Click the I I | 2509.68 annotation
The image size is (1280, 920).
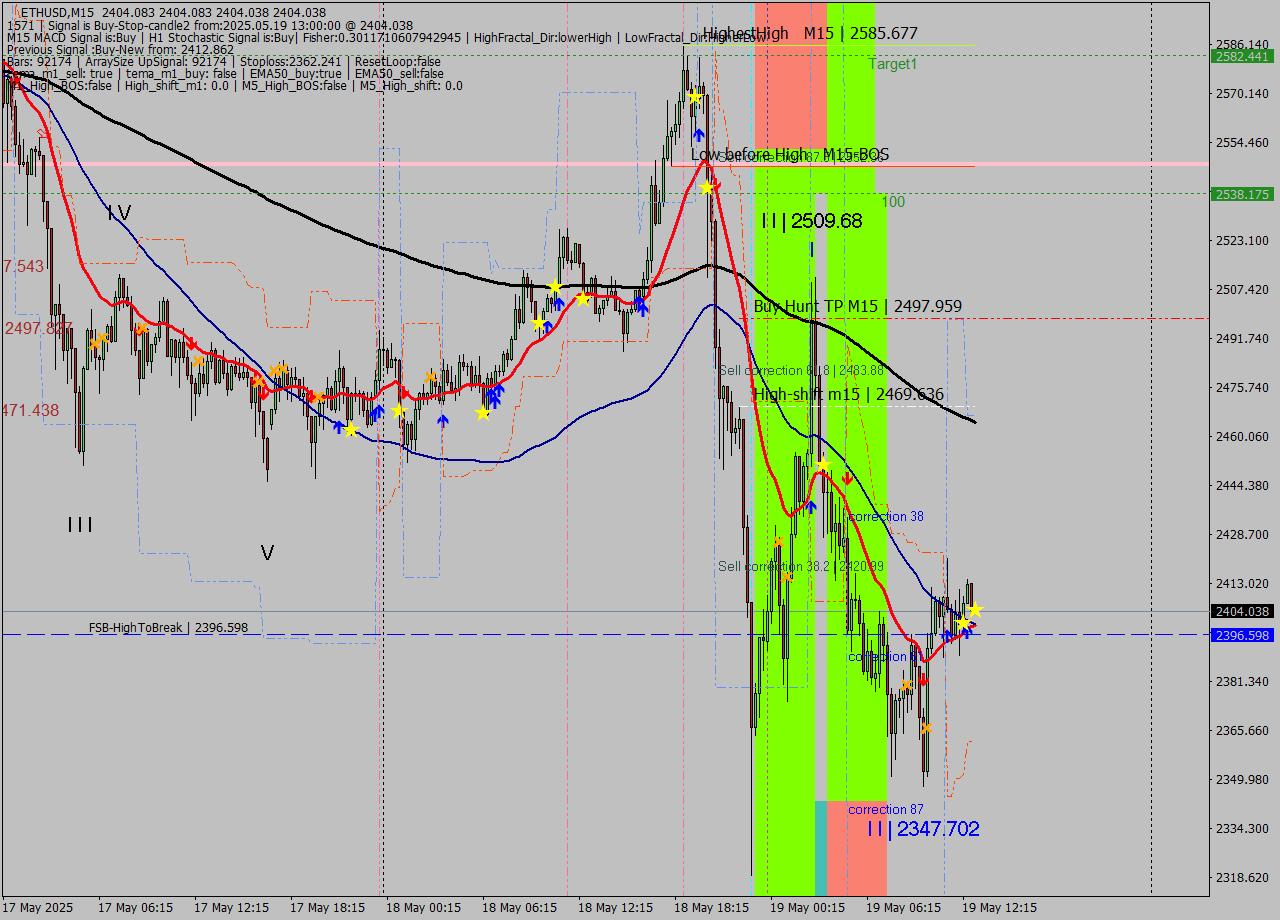tap(810, 221)
